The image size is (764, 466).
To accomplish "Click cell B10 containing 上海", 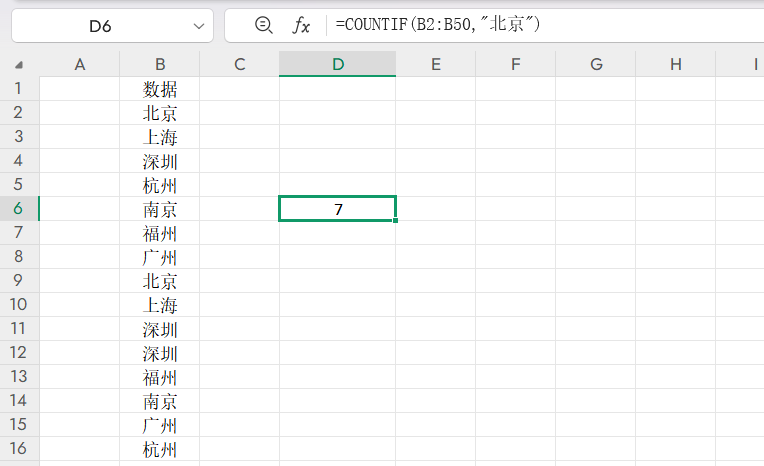I will pos(160,305).
